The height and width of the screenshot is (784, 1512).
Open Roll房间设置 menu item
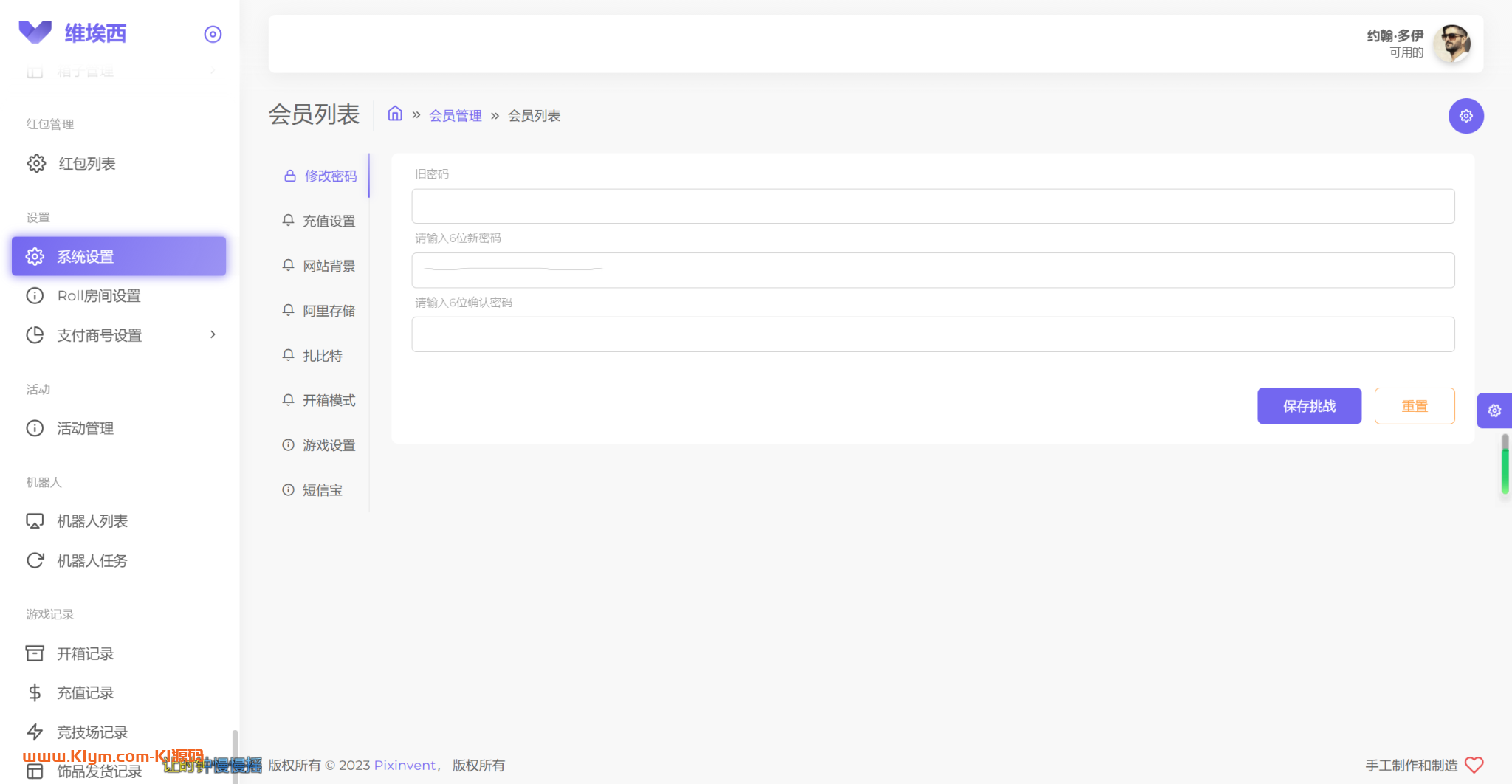tap(119, 295)
